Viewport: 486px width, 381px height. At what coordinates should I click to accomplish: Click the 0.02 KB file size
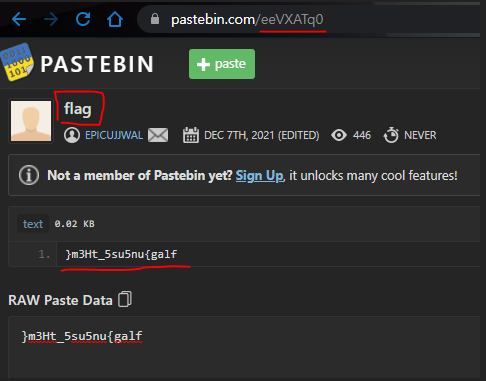[x=74, y=224]
